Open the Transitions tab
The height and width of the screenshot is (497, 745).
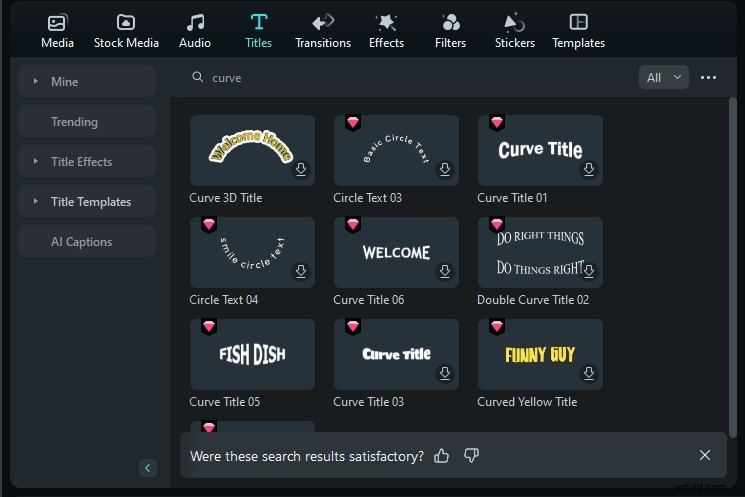323,30
